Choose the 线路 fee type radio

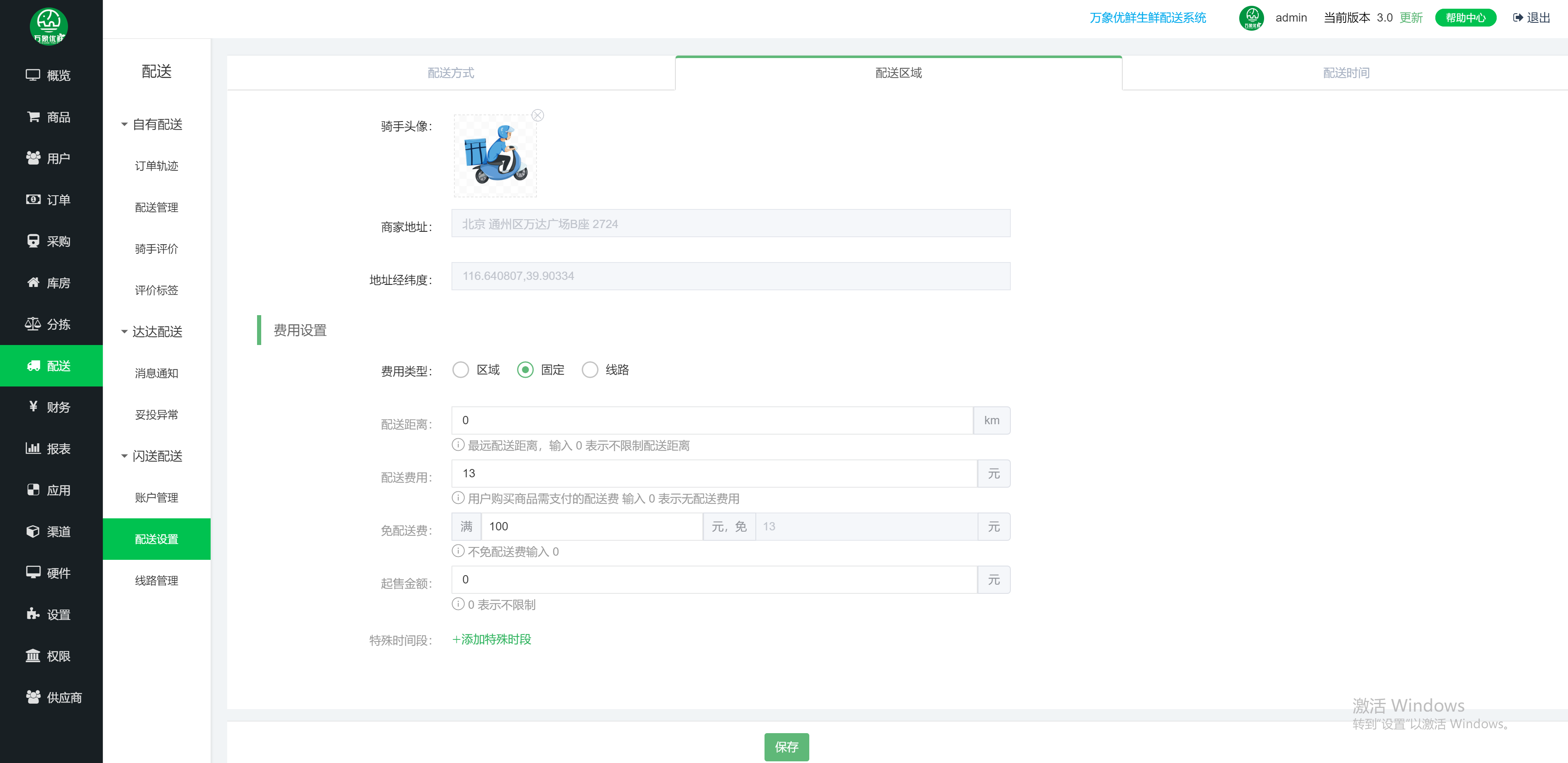tap(590, 369)
